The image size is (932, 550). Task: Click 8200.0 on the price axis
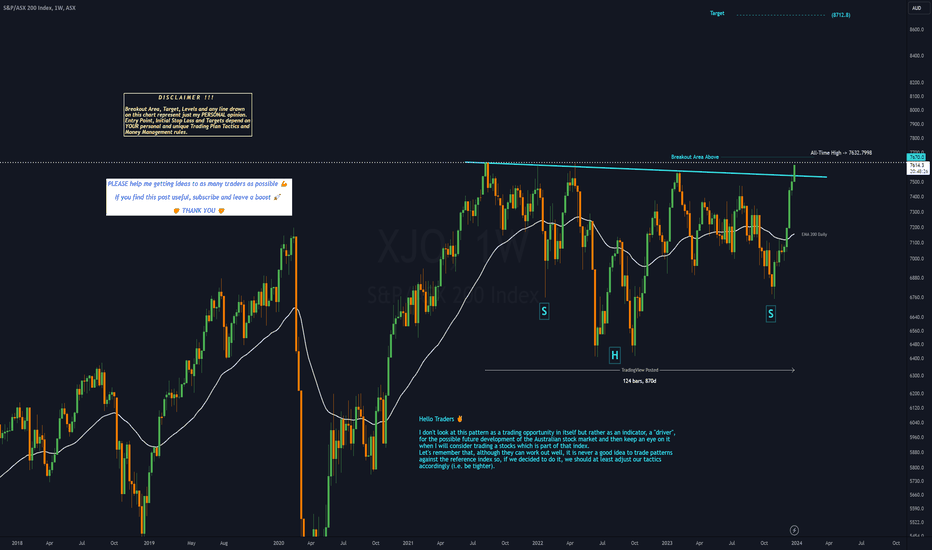click(x=917, y=83)
